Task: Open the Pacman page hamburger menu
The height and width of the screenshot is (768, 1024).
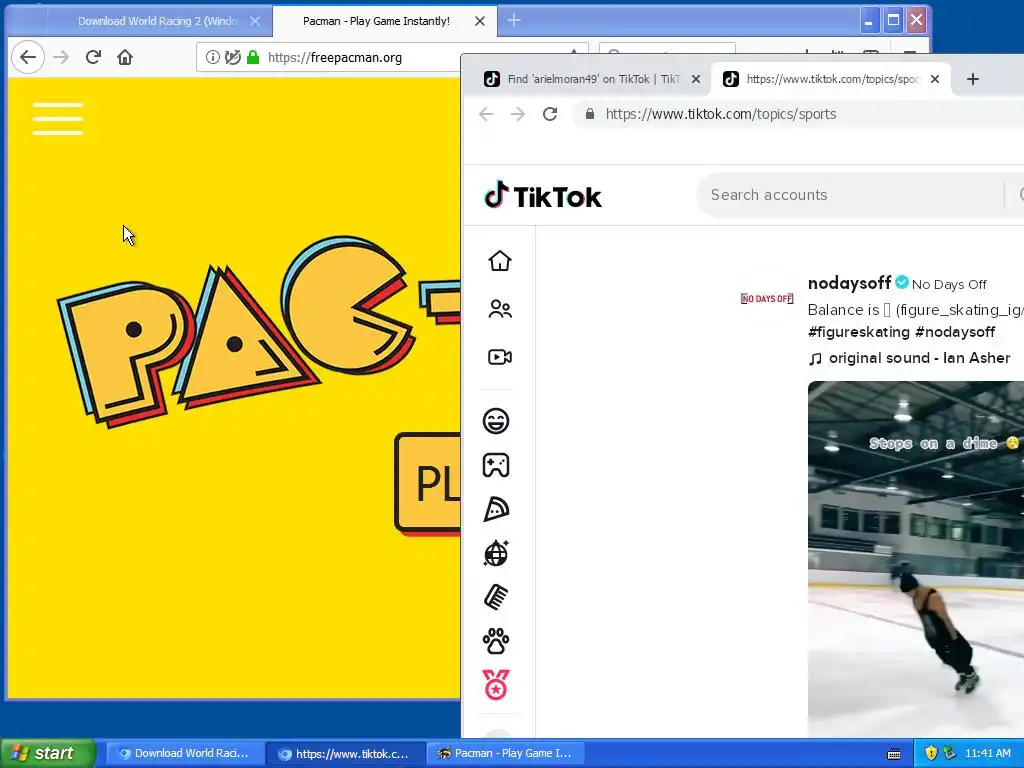Action: coord(57,119)
